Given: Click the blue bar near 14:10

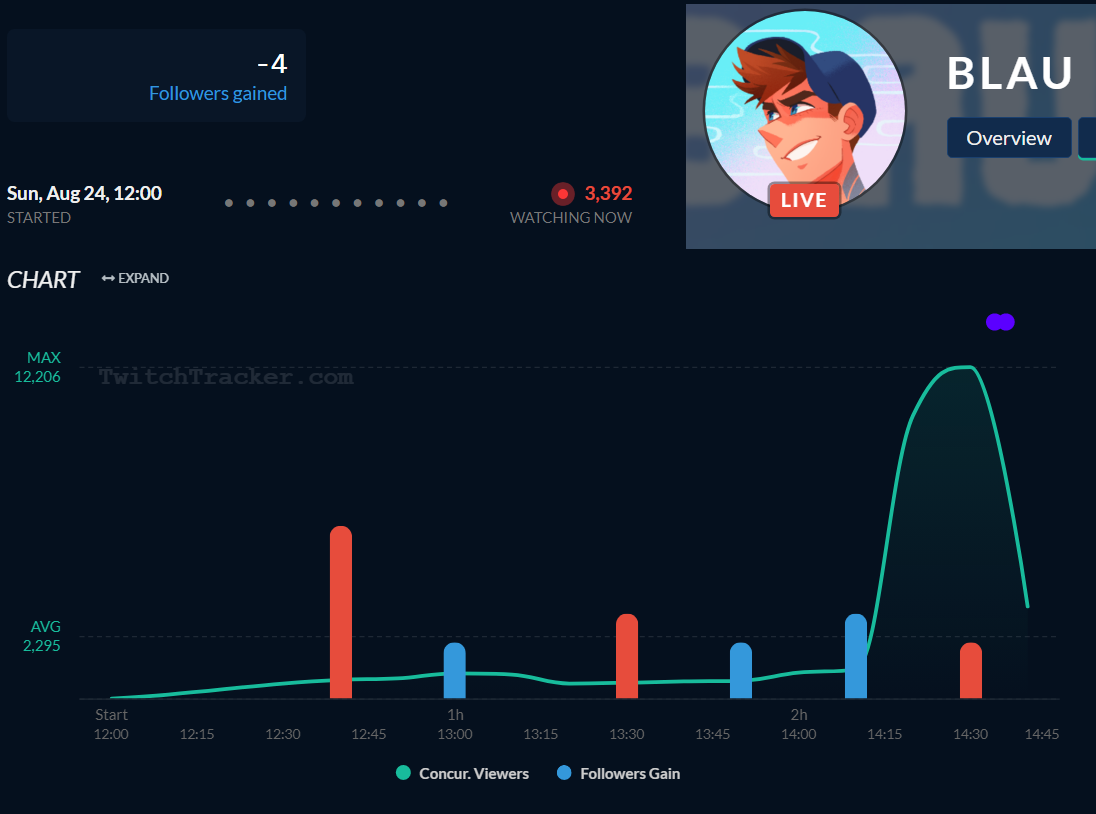Looking at the screenshot, I should [x=856, y=656].
